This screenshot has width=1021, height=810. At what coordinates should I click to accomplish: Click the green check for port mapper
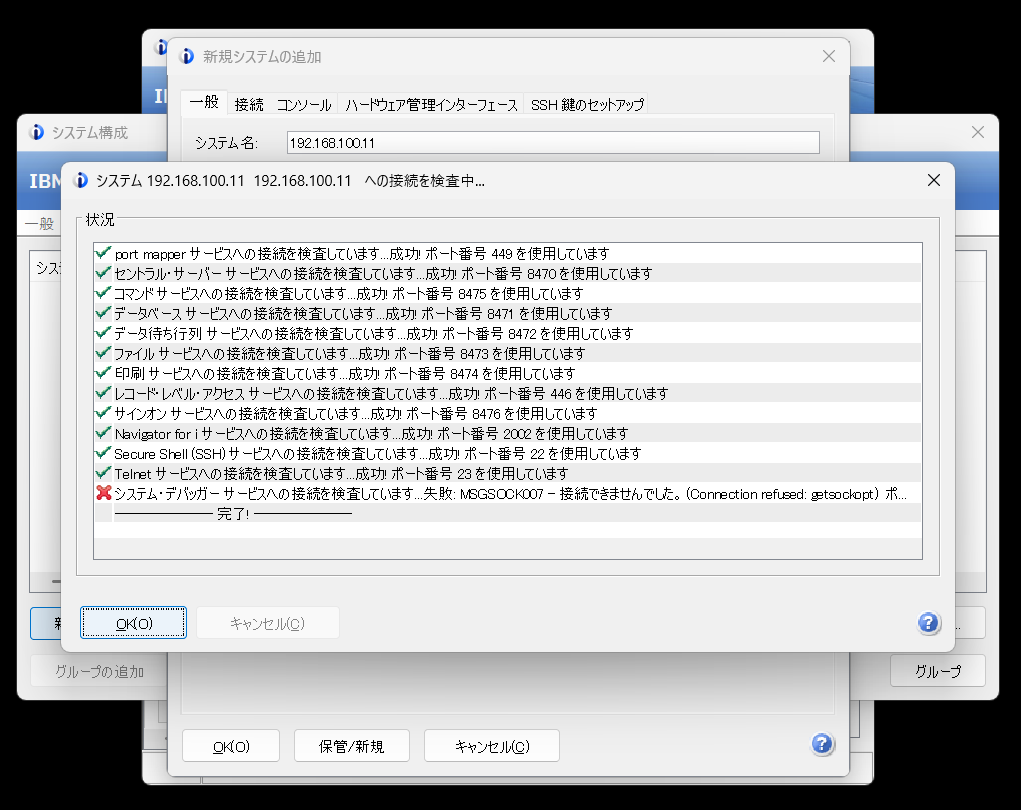pyautogui.click(x=103, y=253)
